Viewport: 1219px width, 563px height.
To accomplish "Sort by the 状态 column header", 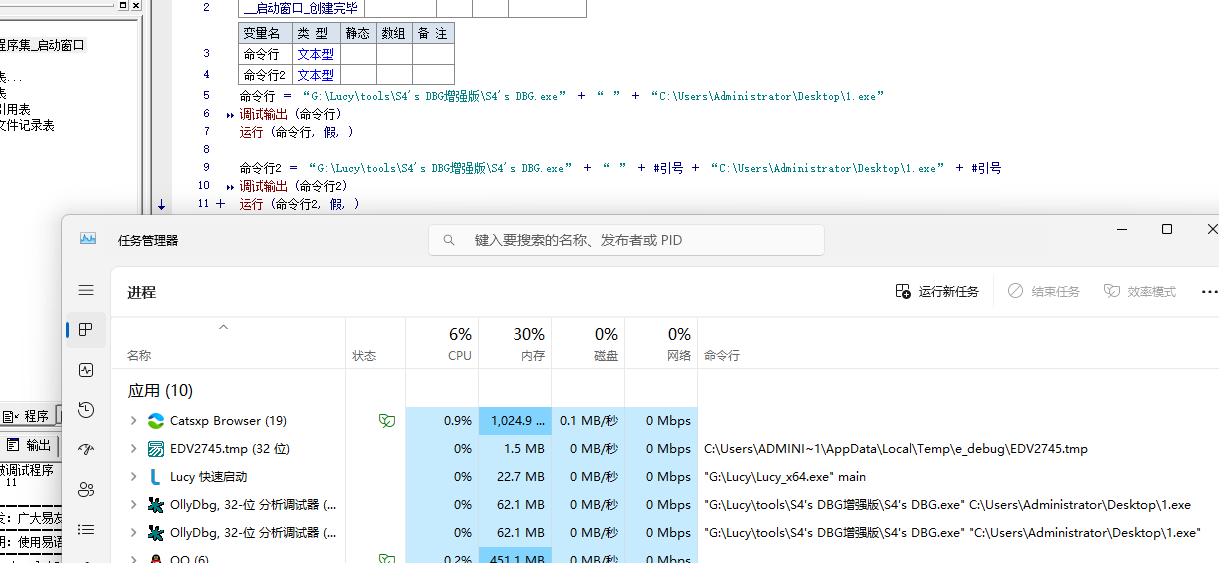I will click(x=364, y=356).
